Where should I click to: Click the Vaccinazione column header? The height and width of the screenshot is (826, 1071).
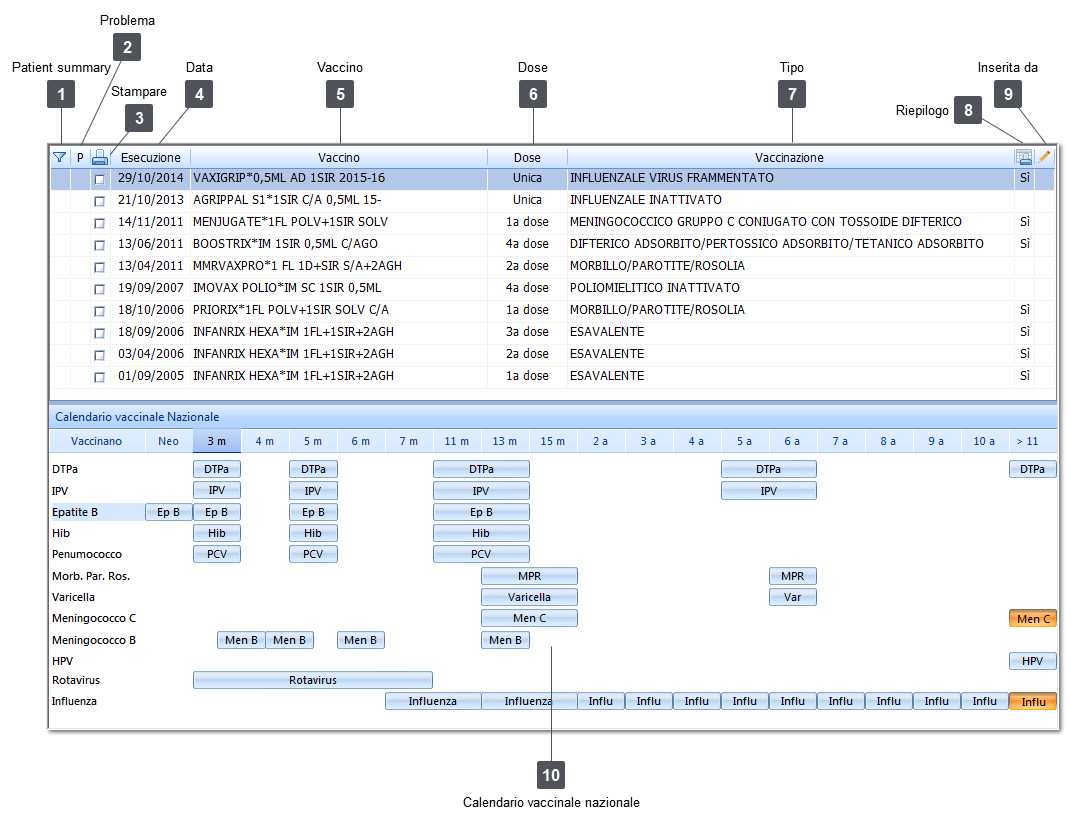tap(790, 158)
